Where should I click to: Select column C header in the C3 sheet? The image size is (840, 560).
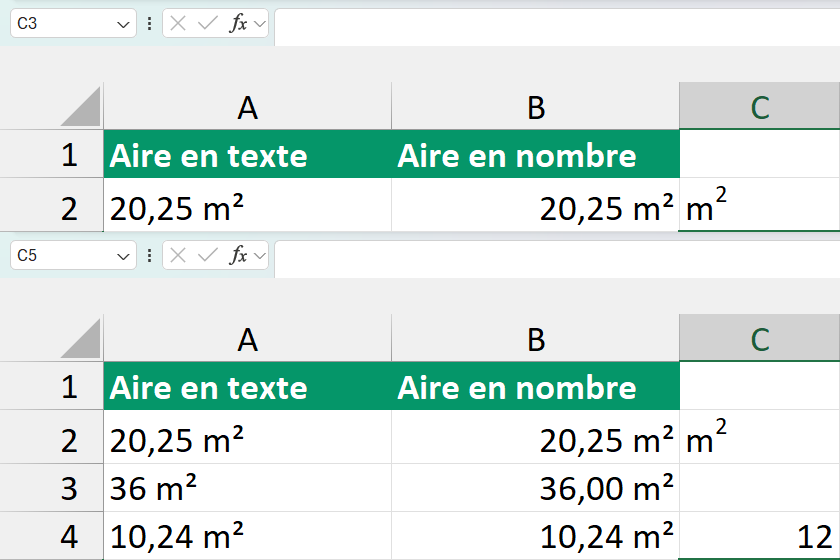(760, 107)
